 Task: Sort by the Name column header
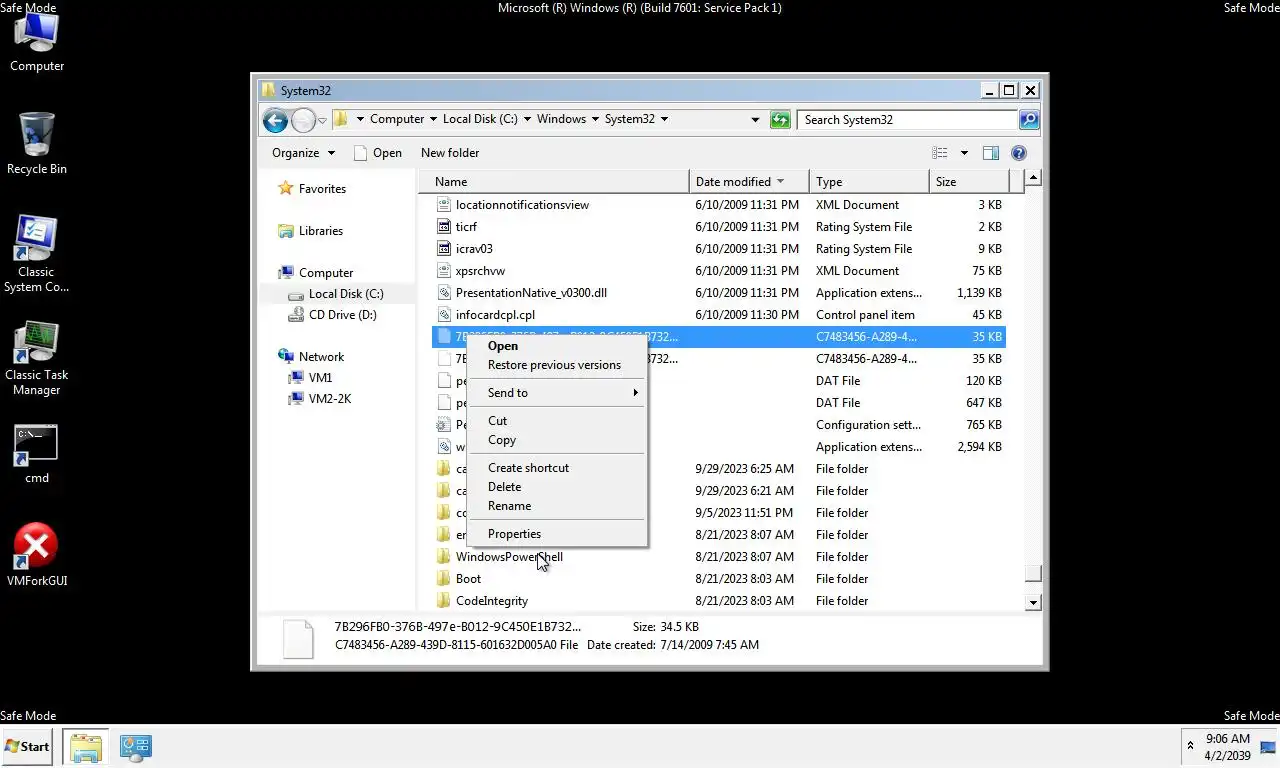tap(560, 181)
